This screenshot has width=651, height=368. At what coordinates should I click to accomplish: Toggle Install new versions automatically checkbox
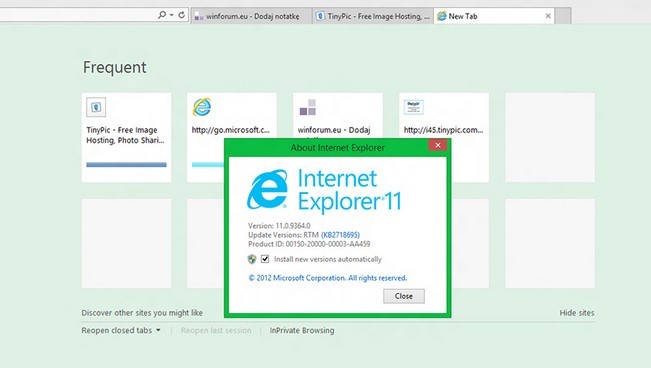(x=265, y=259)
